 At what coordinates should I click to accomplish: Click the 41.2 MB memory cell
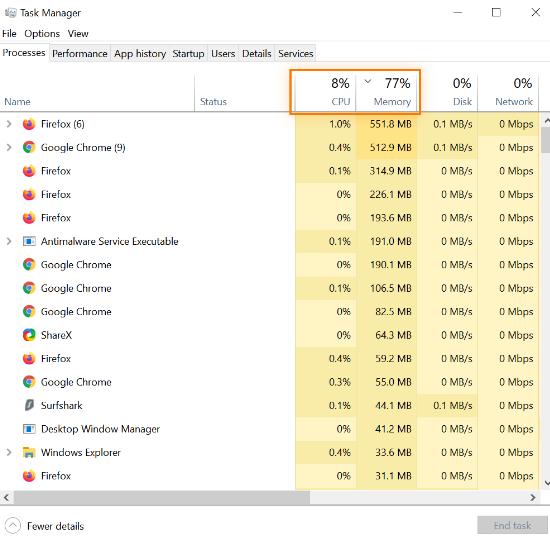click(387, 429)
